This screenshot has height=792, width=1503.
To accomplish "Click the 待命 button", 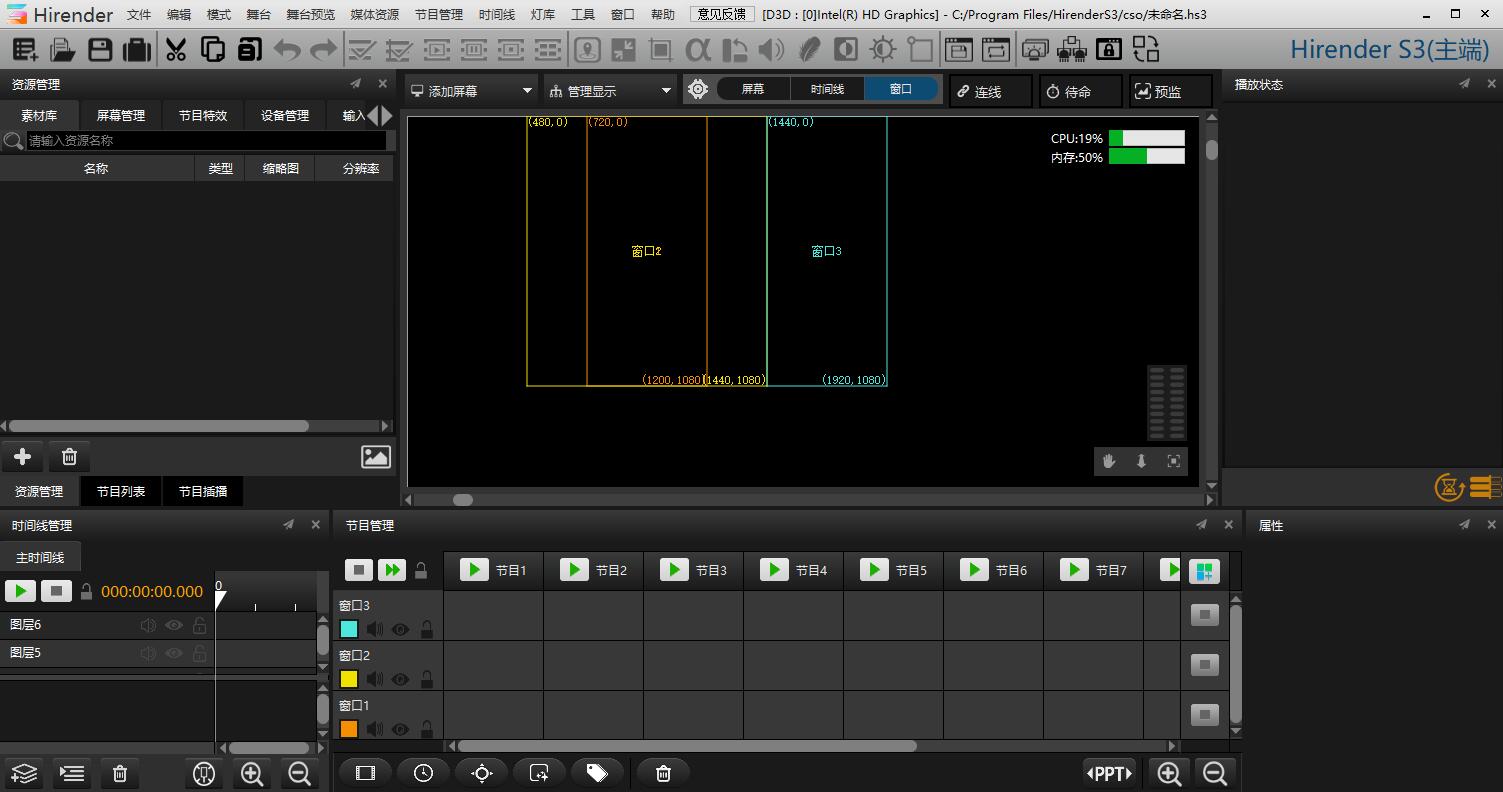I will 1080,91.
